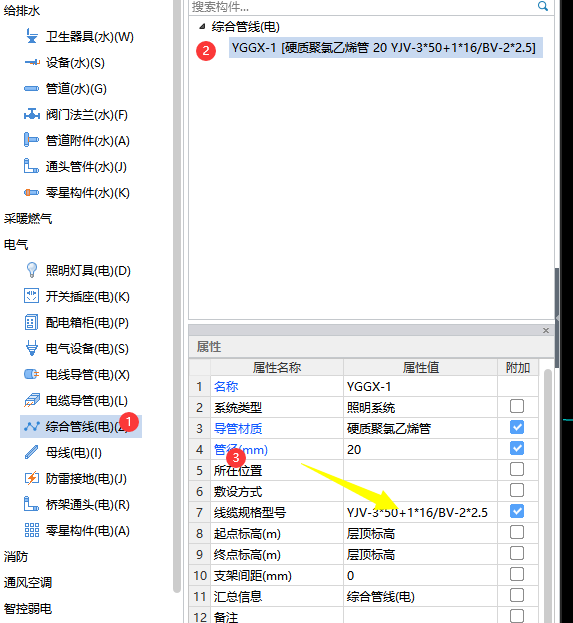Click the 属性值 column header
Image resolution: width=573 pixels, height=623 pixels.
[420, 367]
